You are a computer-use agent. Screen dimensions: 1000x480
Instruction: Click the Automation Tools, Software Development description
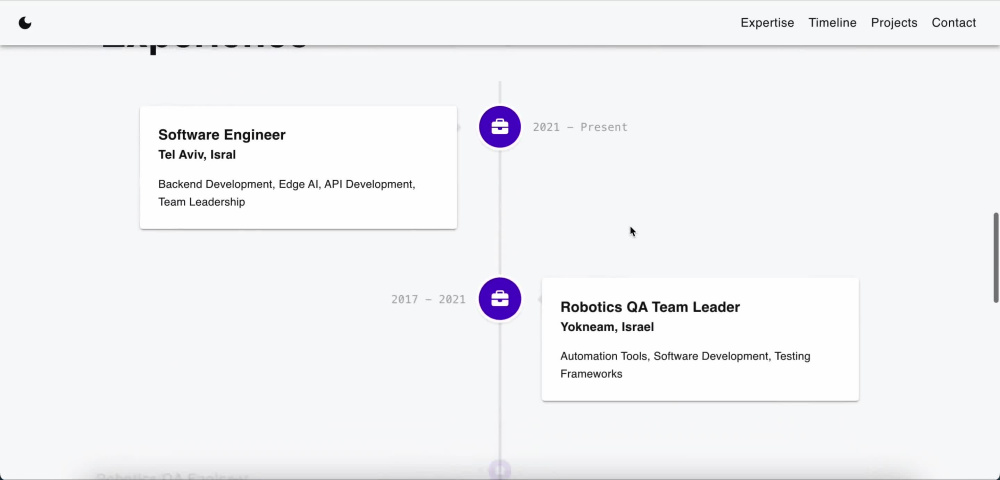[x=686, y=365]
